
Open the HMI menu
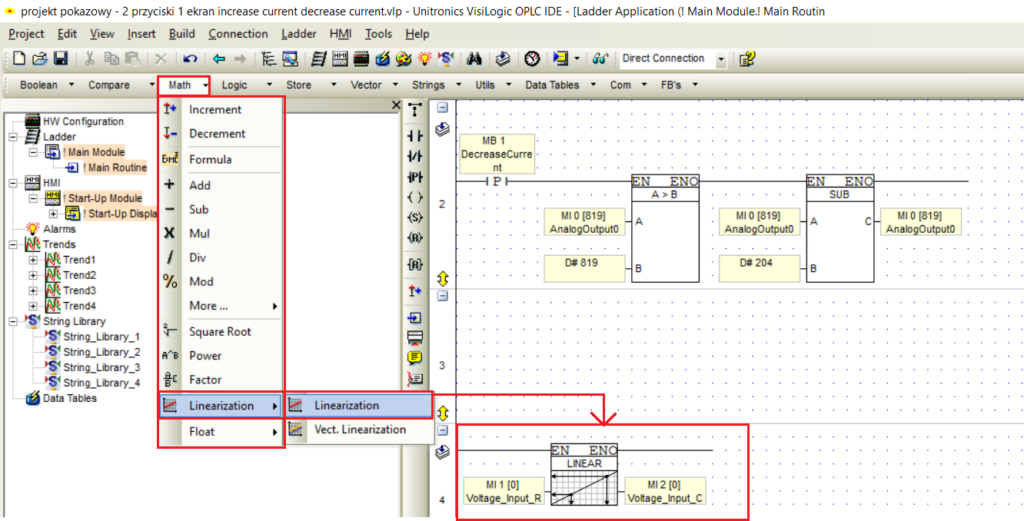pyautogui.click(x=340, y=34)
